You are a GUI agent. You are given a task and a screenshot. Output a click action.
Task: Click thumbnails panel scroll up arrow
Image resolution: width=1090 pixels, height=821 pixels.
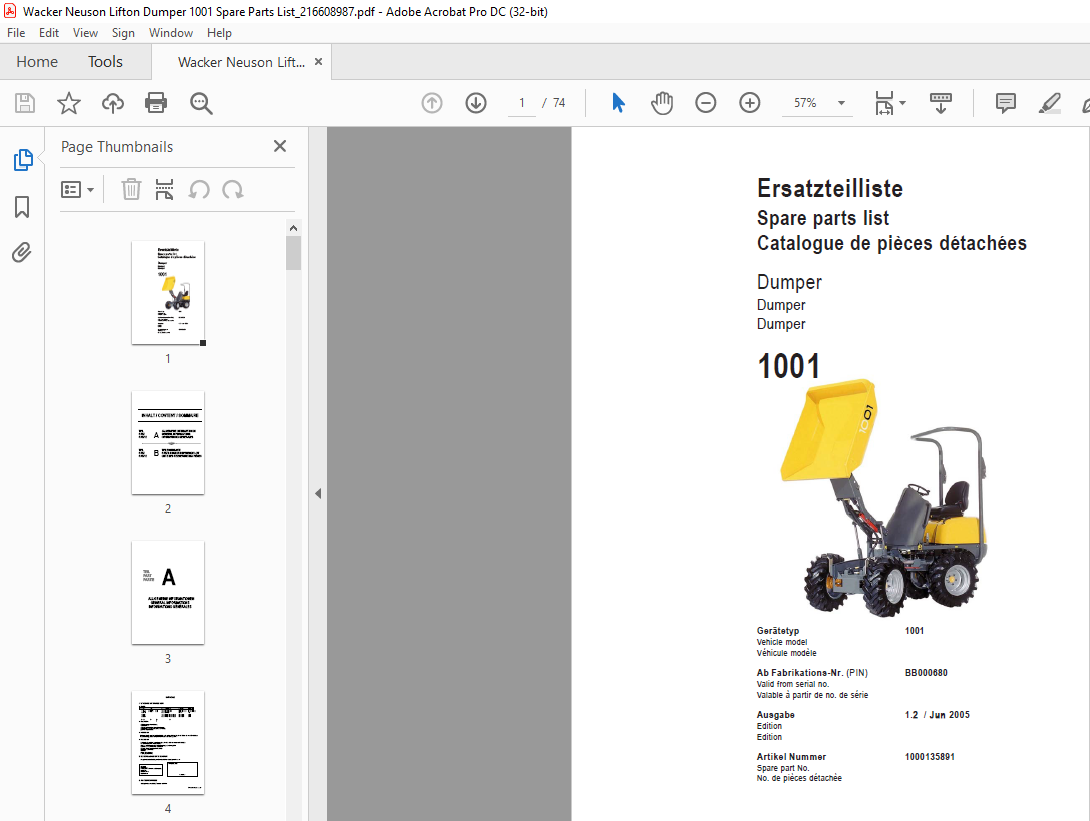click(293, 228)
